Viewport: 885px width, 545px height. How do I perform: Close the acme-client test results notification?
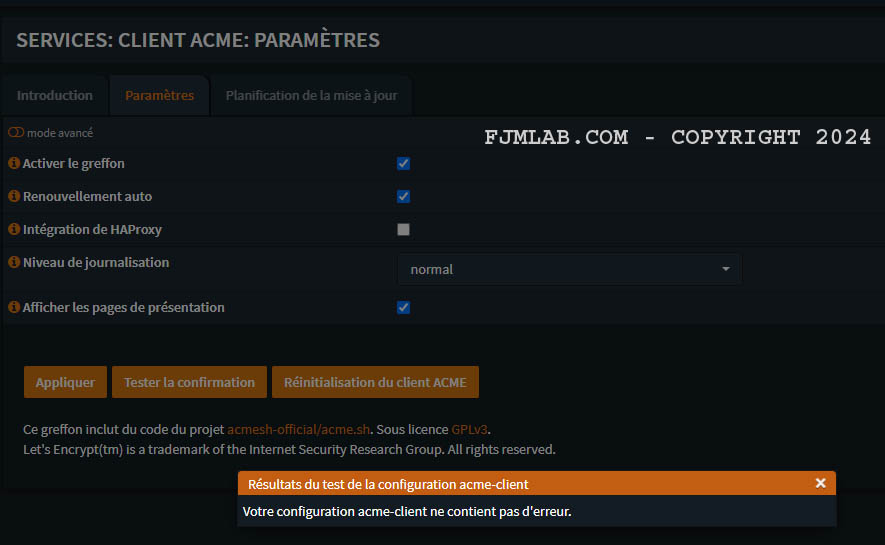pos(820,483)
